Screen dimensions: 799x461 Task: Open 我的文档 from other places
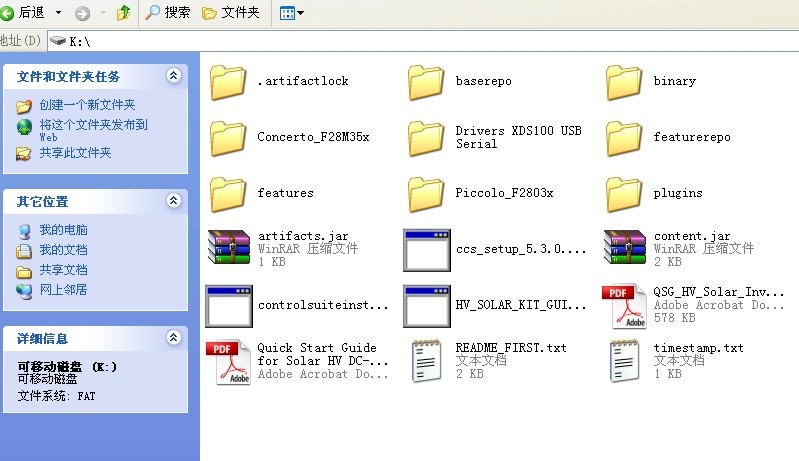tap(63, 250)
